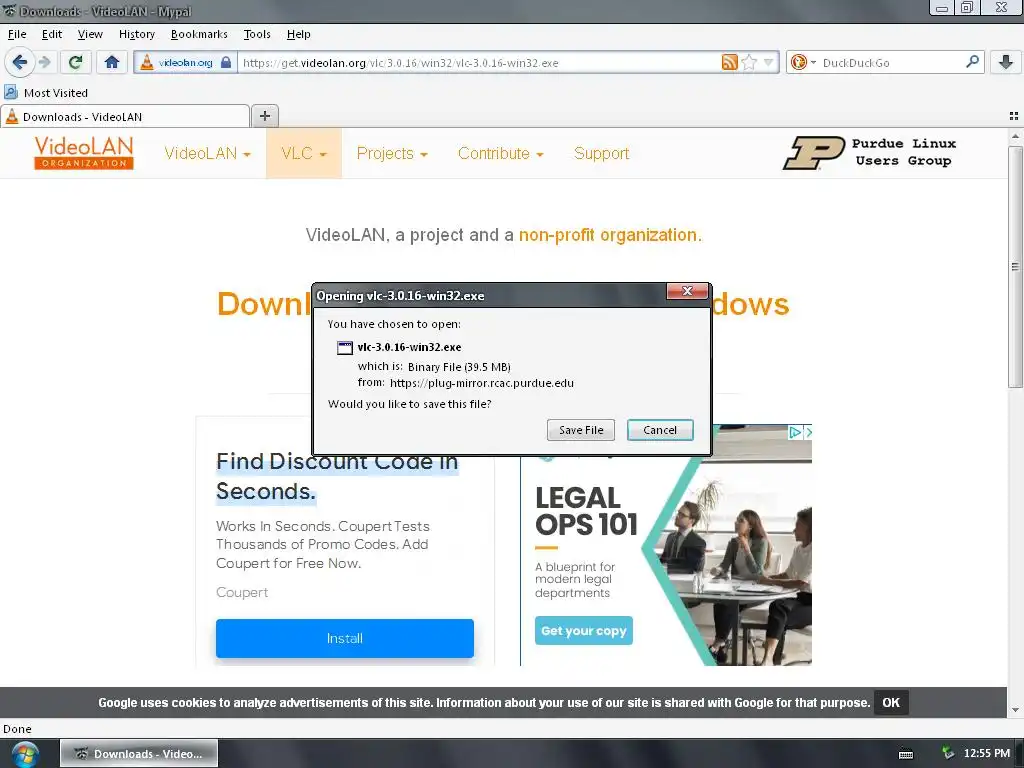Click scrollbar up arrow
The width and height of the screenshot is (1024, 768).
pyautogui.click(x=1015, y=136)
